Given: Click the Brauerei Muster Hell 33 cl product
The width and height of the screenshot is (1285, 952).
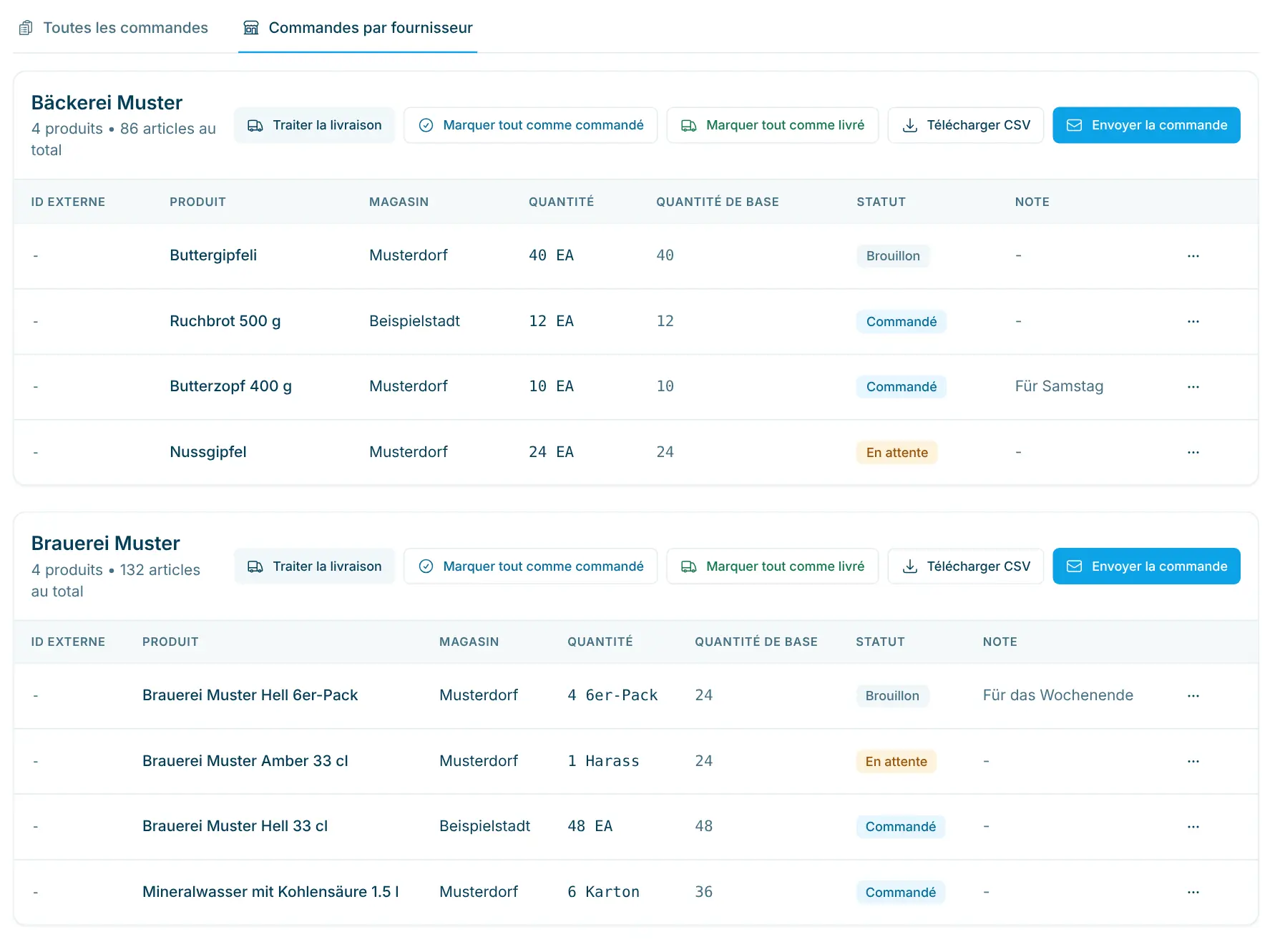Looking at the screenshot, I should coord(235,826).
